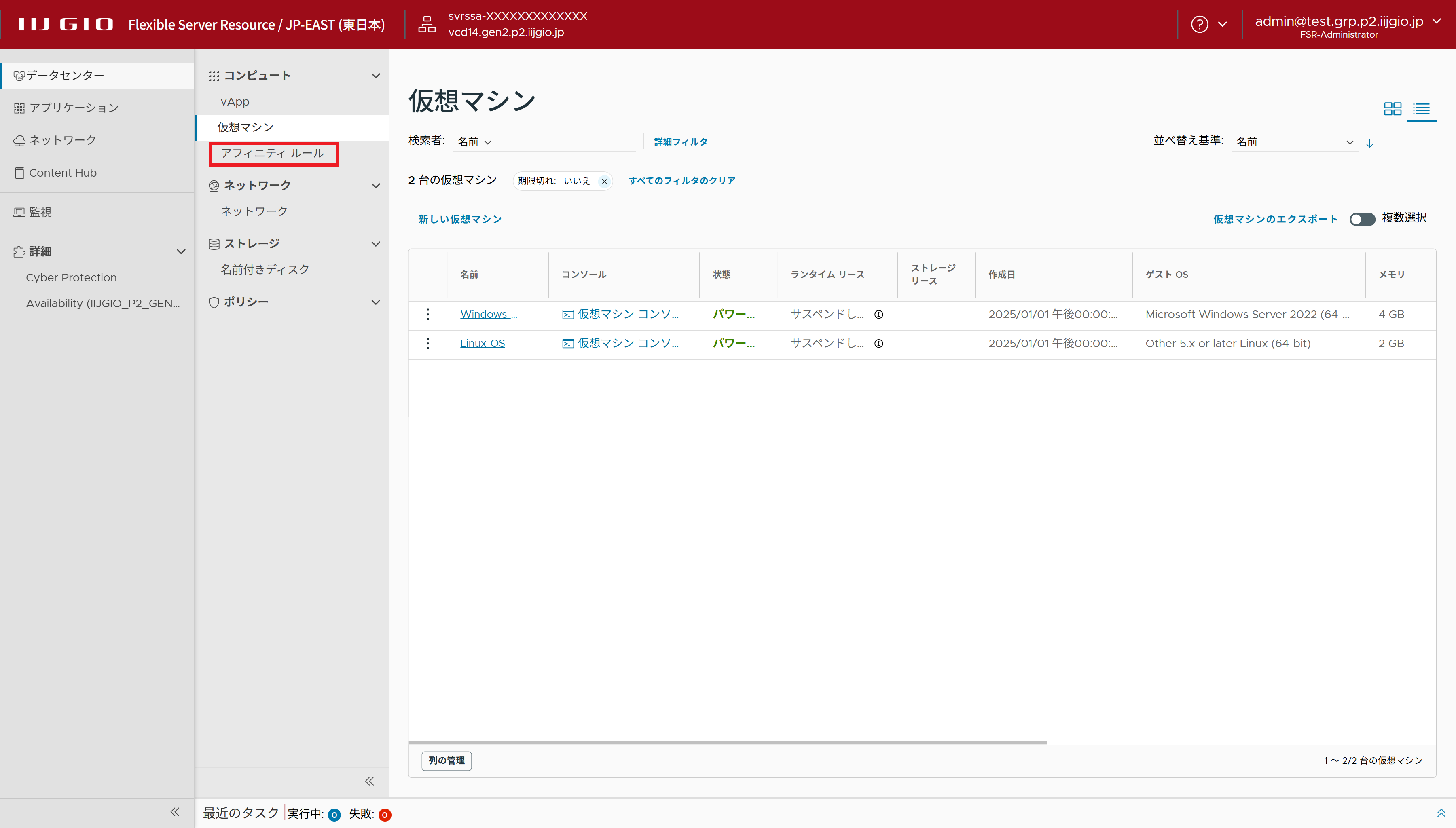
Task: Remove the 期限切れ filter chip
Action: point(604,182)
